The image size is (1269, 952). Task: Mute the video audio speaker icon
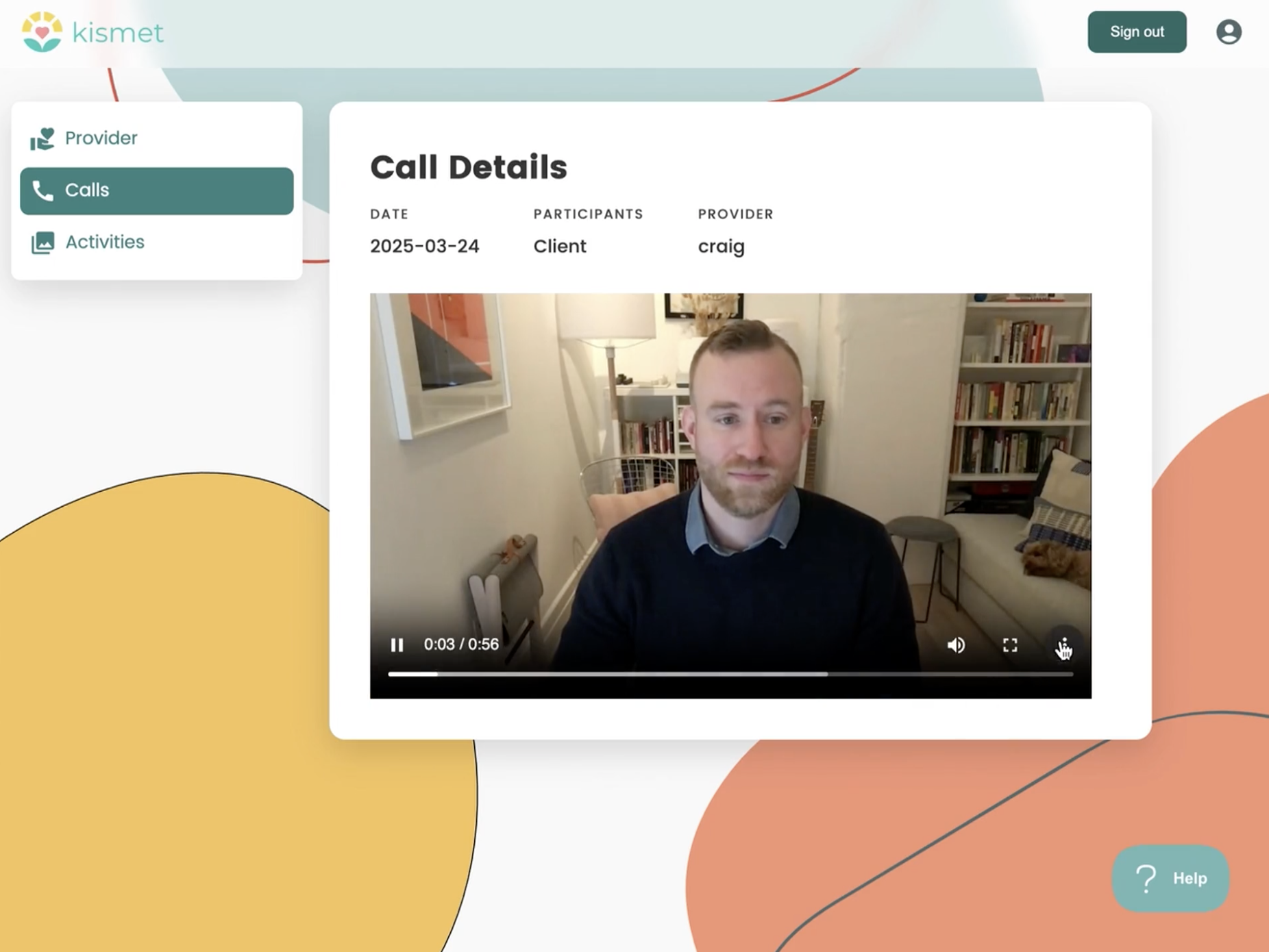click(x=956, y=645)
